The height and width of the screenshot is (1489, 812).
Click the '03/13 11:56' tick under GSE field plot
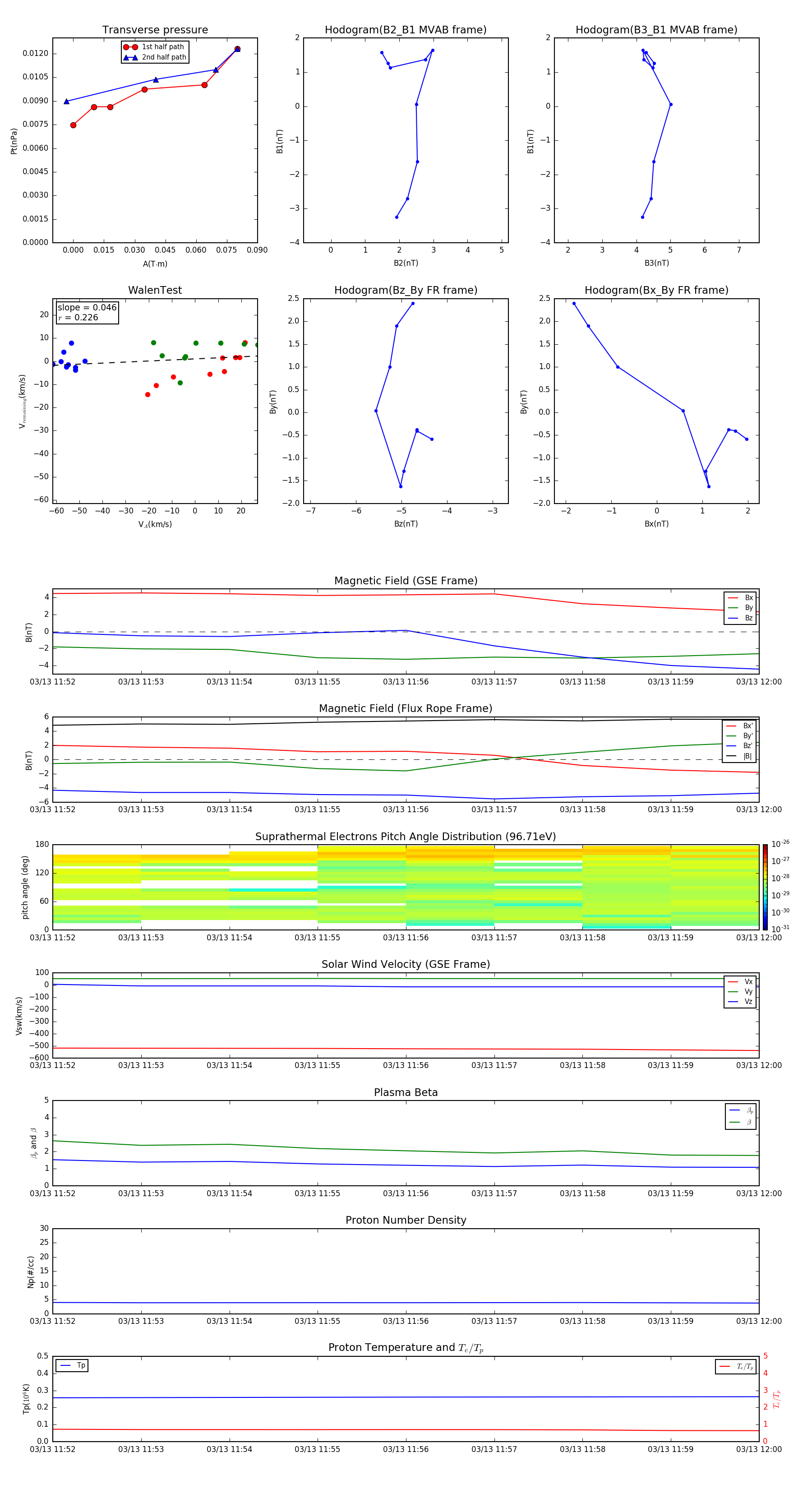pyautogui.click(x=406, y=682)
